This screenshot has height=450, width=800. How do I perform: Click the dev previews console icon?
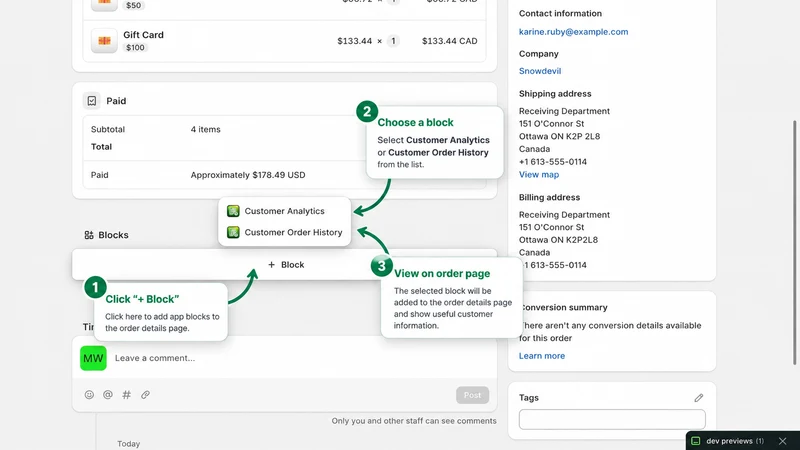[695, 441]
